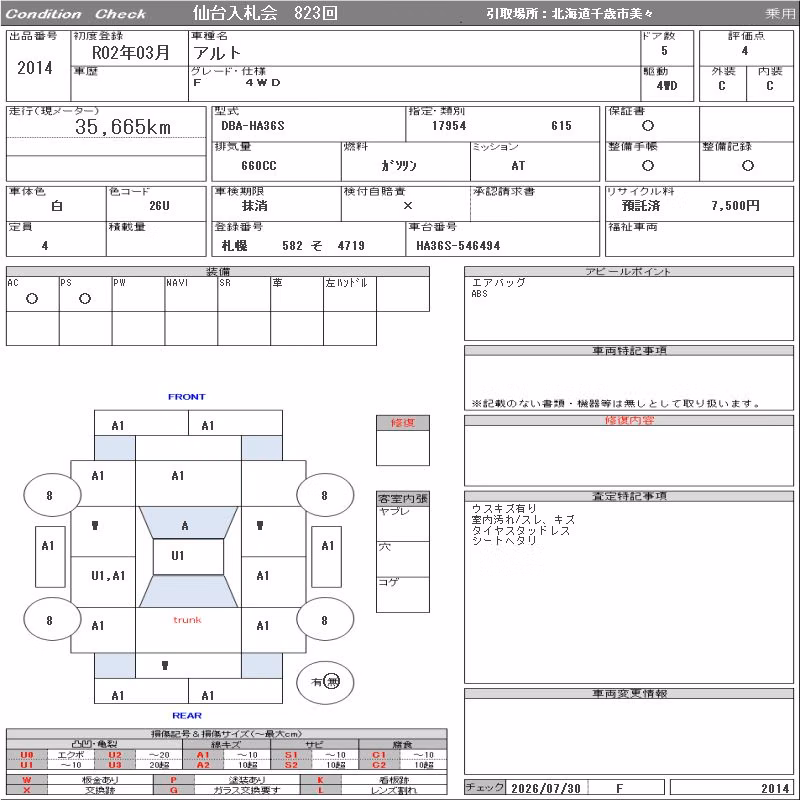Screen dimensions: 800x800
Task: Click the ヤブレ interior damage cell
Action: pyautogui.click(x=403, y=523)
